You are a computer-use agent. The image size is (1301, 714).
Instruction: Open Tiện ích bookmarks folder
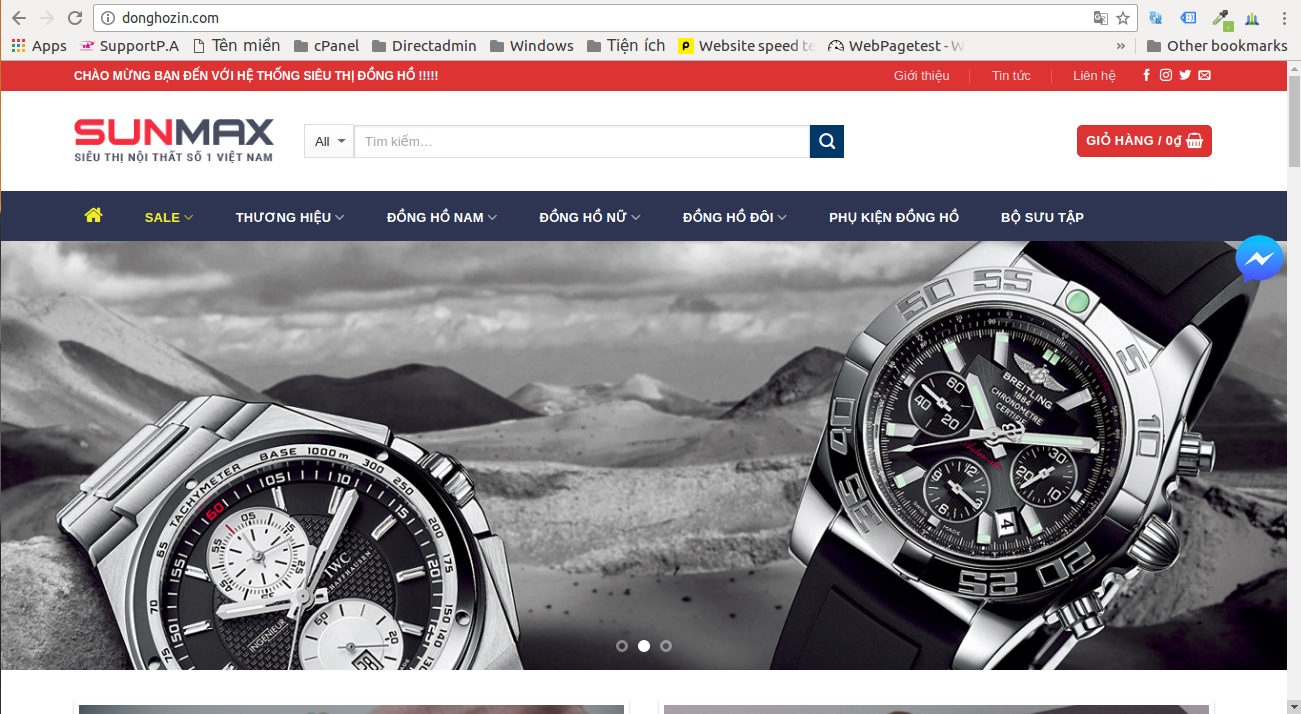click(626, 46)
